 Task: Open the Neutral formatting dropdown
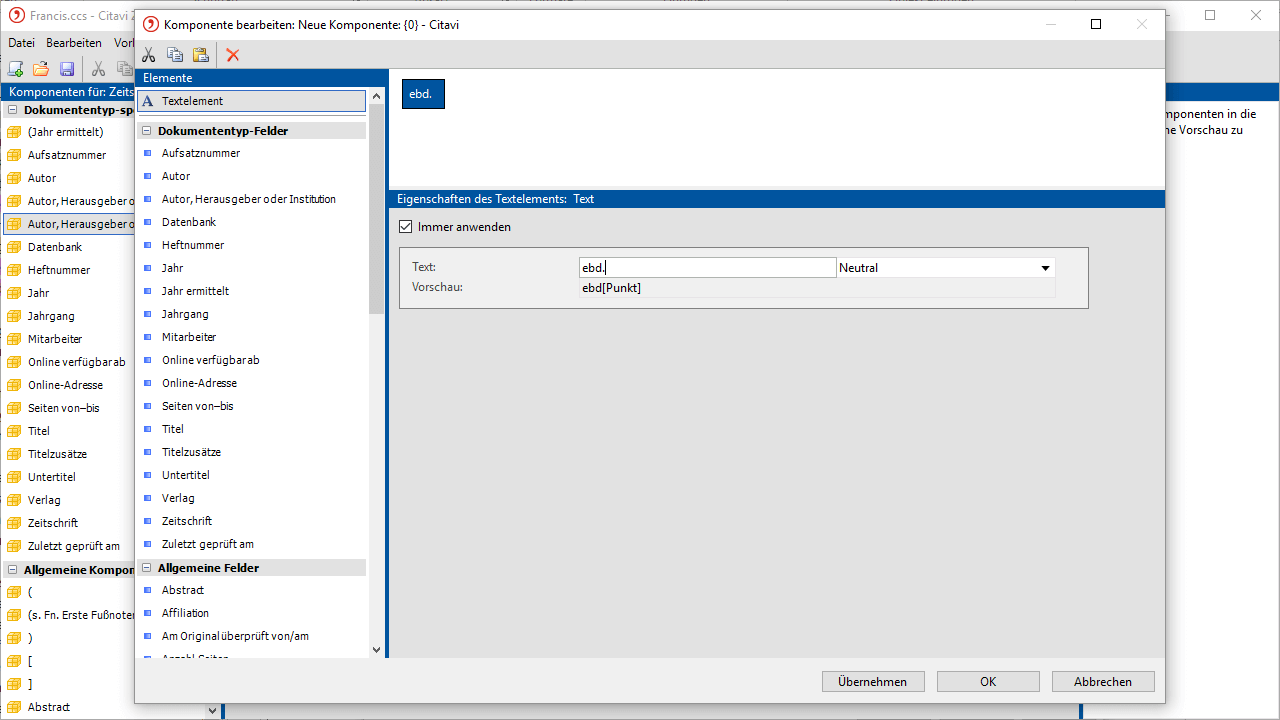(1045, 268)
